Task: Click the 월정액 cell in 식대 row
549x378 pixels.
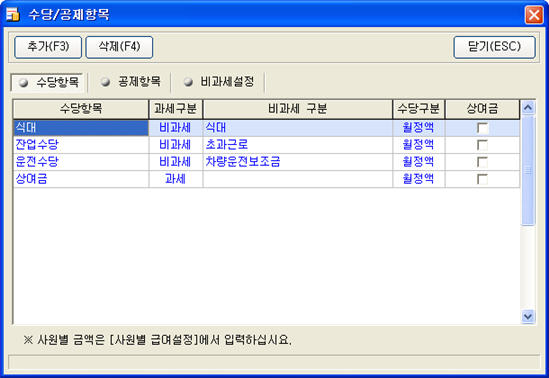Action: pos(419,128)
